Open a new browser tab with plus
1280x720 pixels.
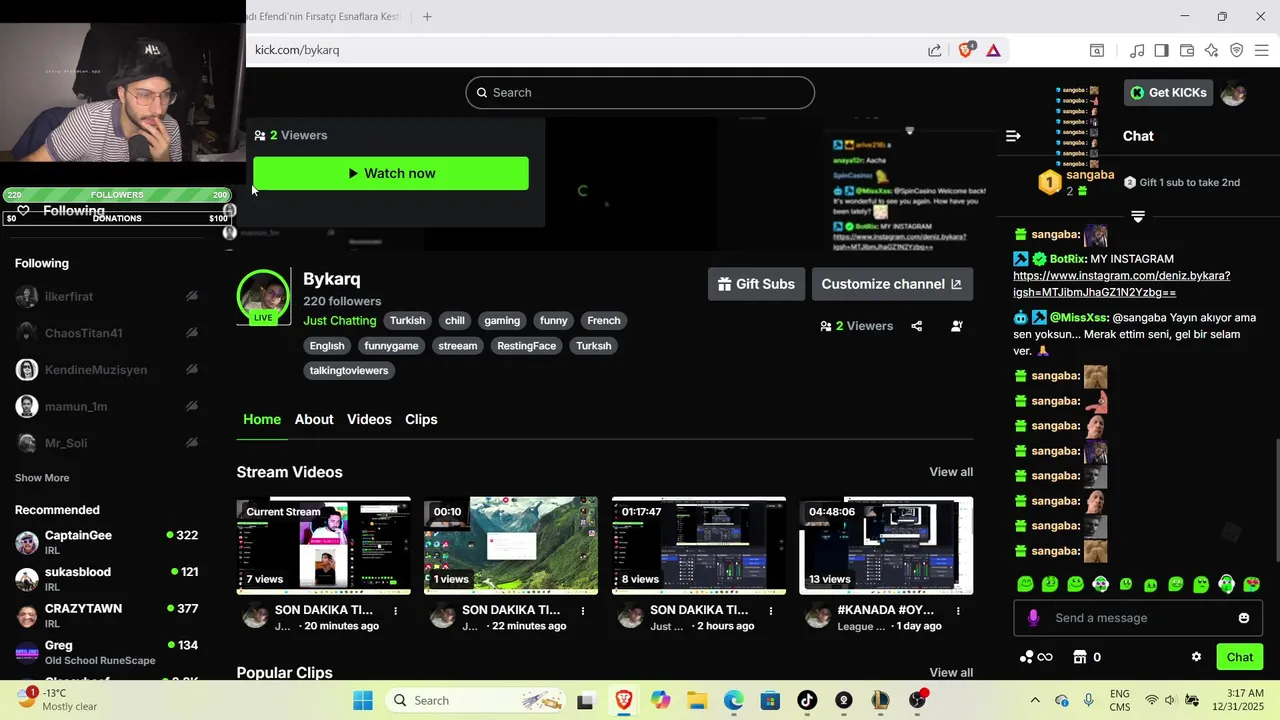(427, 17)
